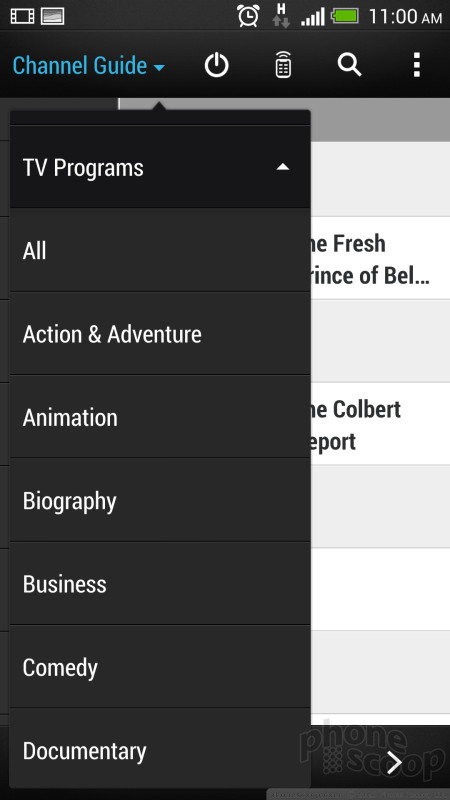
Task: Select the All category
Action: tap(160, 251)
